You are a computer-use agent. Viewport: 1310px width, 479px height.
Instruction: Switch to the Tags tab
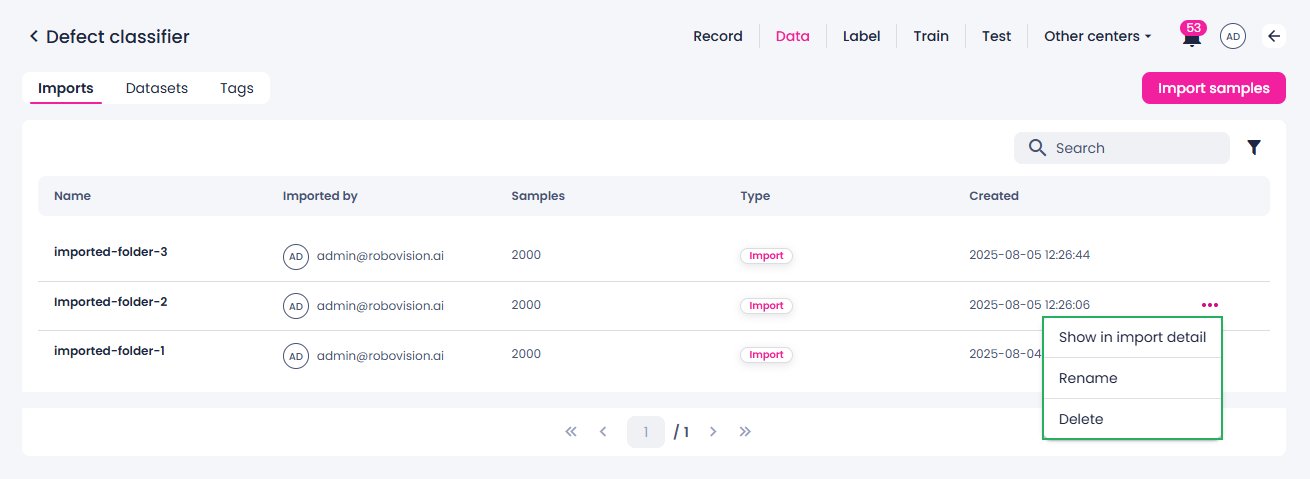pyautogui.click(x=237, y=88)
